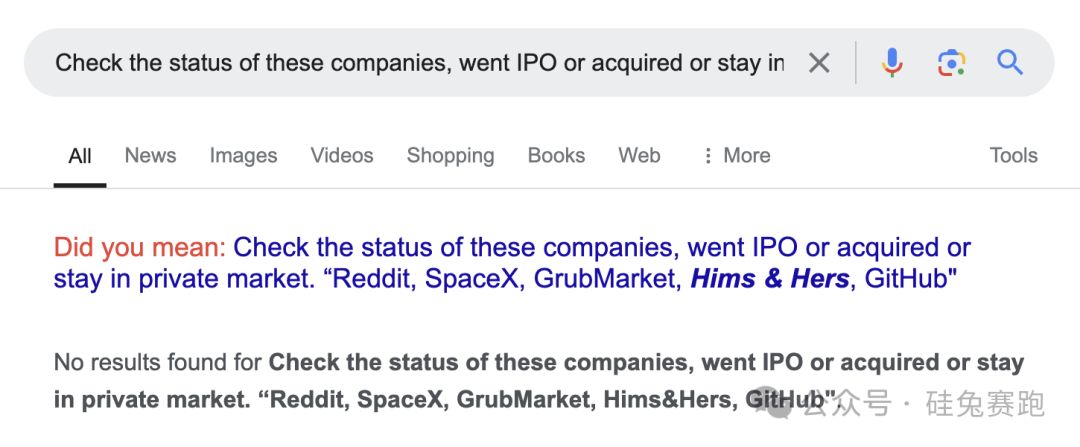Start voice search with the microphone icon

click(892, 63)
